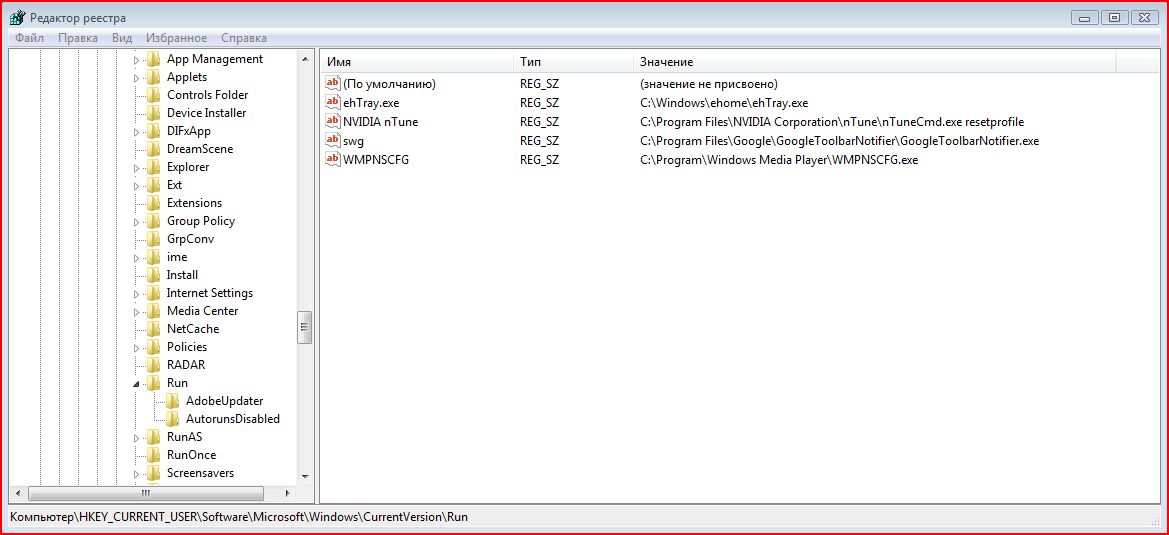Screen dimensions: 1169x535
Task: Click the (значение не присвоено) value
Action: tap(708, 84)
